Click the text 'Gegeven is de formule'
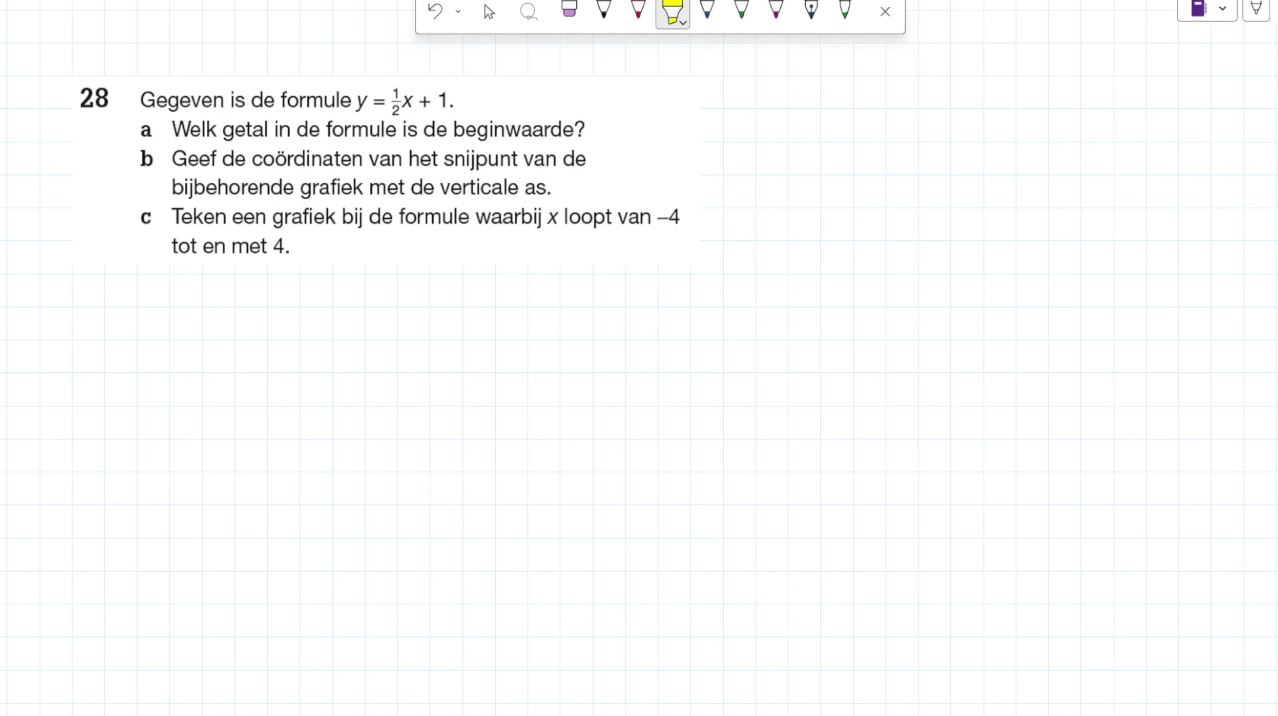Viewport: 1278px width, 716px height. pyautogui.click(x=246, y=101)
